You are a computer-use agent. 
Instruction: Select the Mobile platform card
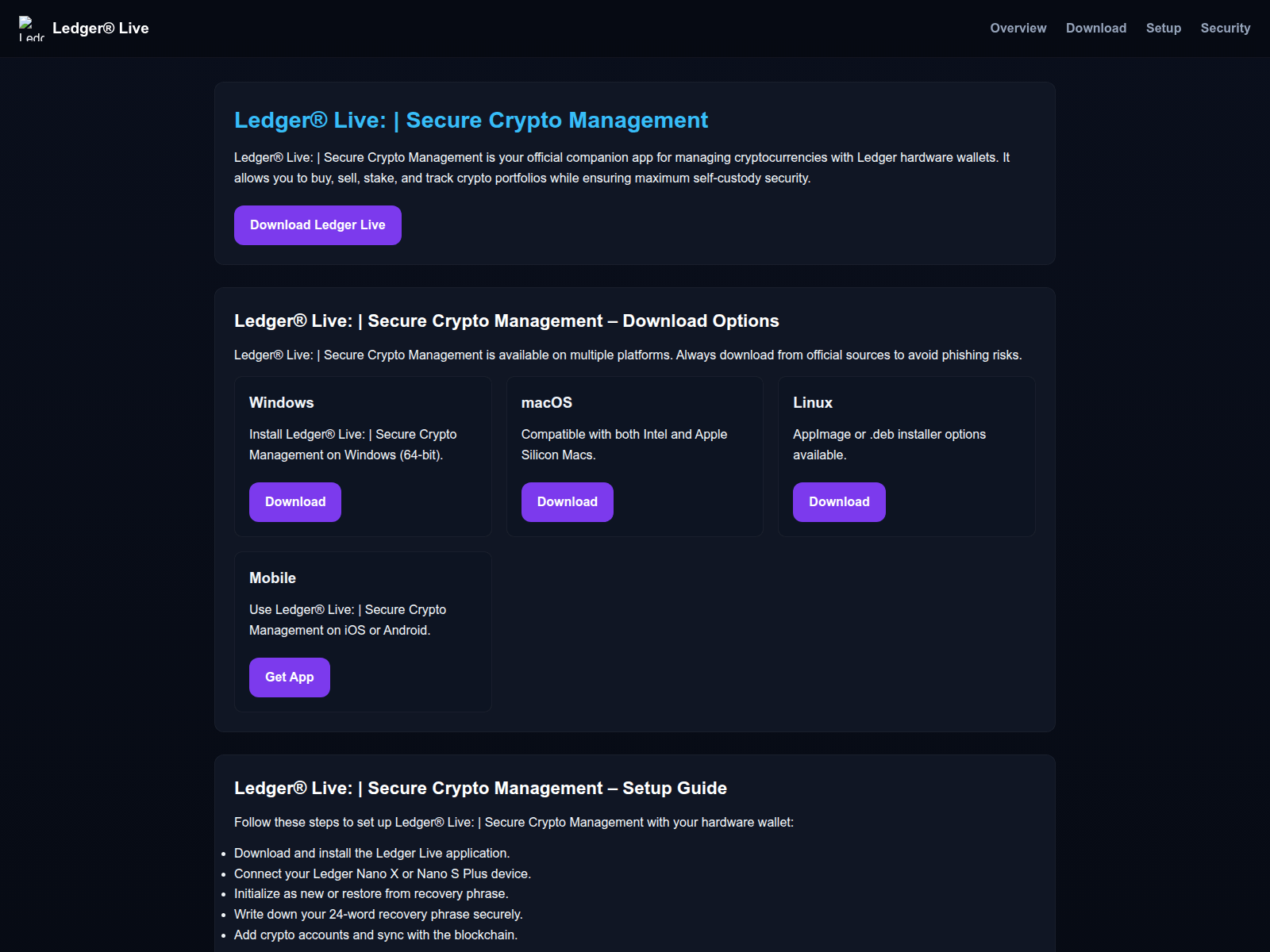(x=363, y=631)
